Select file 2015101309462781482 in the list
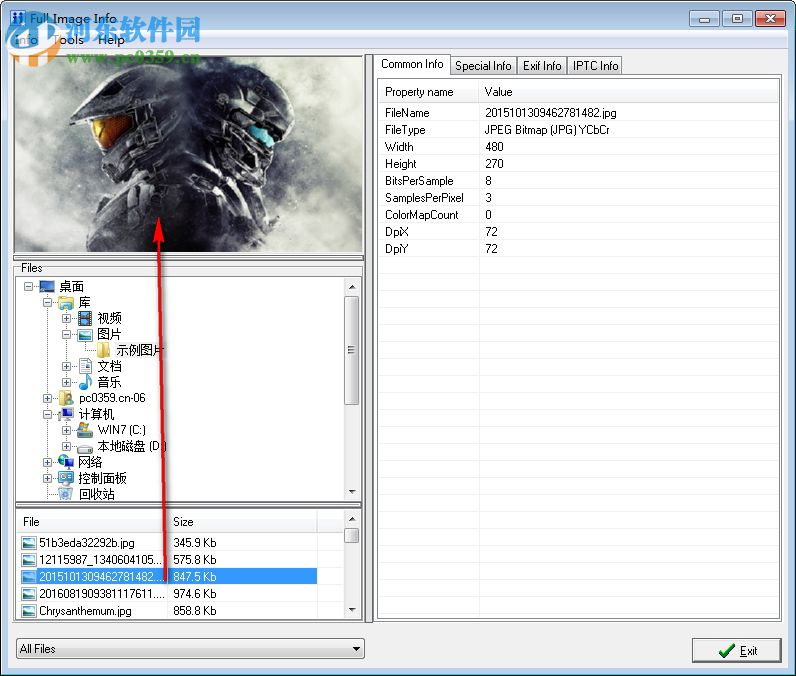 (x=169, y=577)
